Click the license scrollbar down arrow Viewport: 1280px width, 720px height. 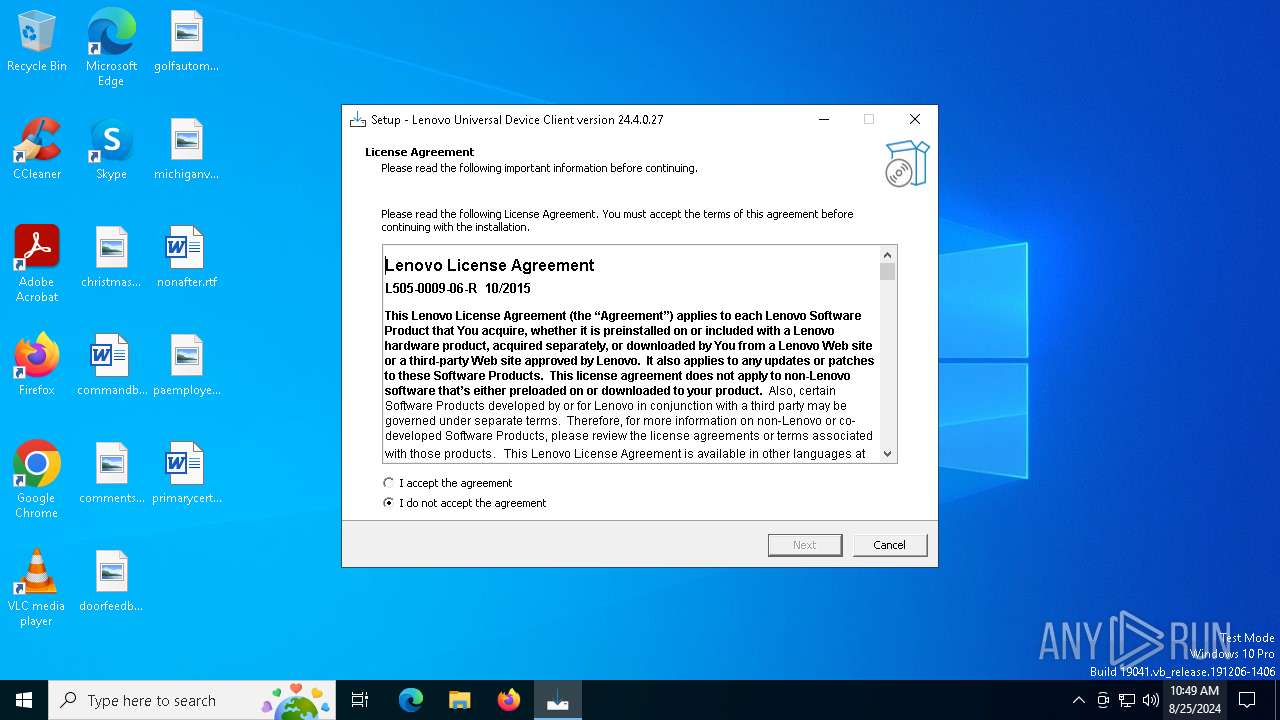point(887,453)
